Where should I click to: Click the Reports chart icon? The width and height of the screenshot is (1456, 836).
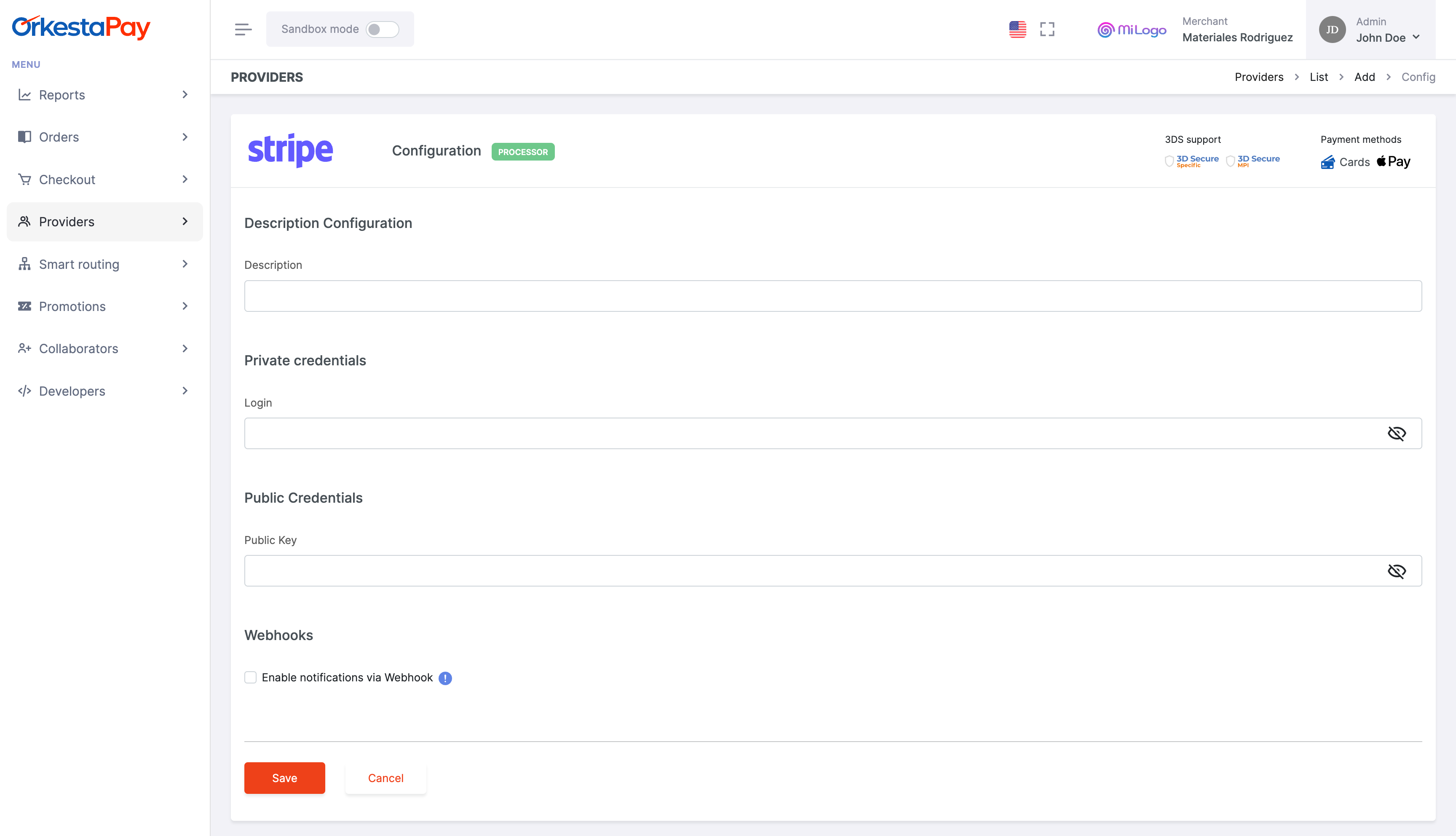pos(24,95)
